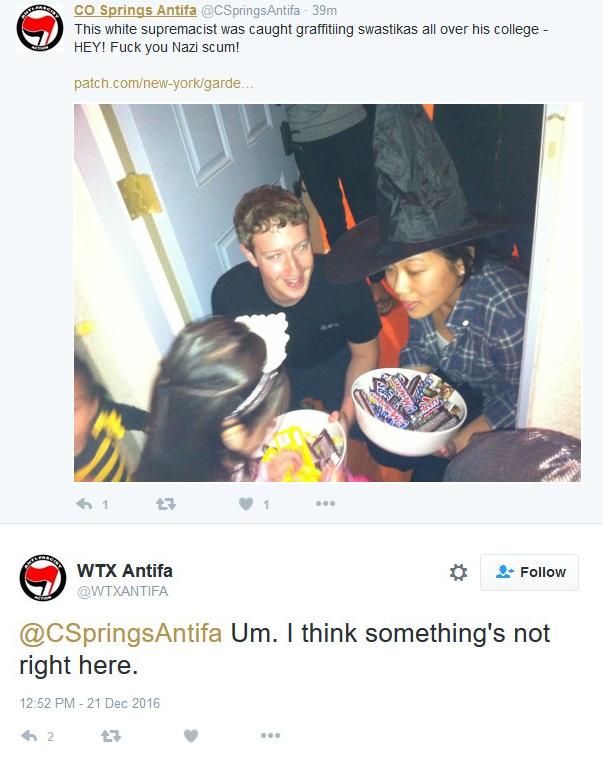Follow the WTX Antifa account
603x762 pixels.
(529, 572)
